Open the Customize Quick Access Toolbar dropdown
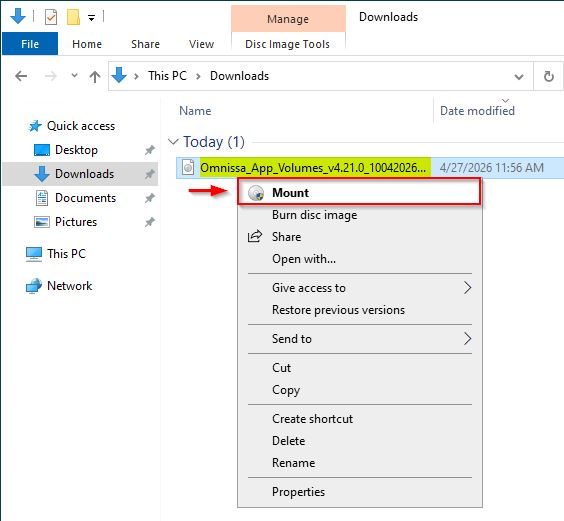564x521 pixels. (x=92, y=17)
